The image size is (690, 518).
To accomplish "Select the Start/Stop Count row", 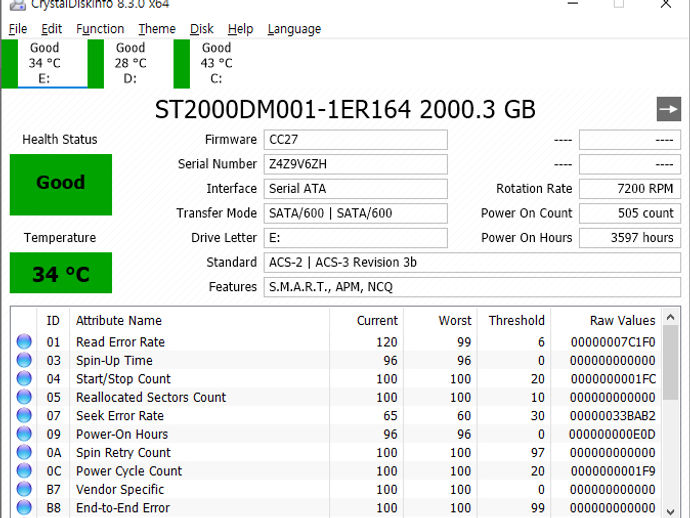I will pos(337,379).
